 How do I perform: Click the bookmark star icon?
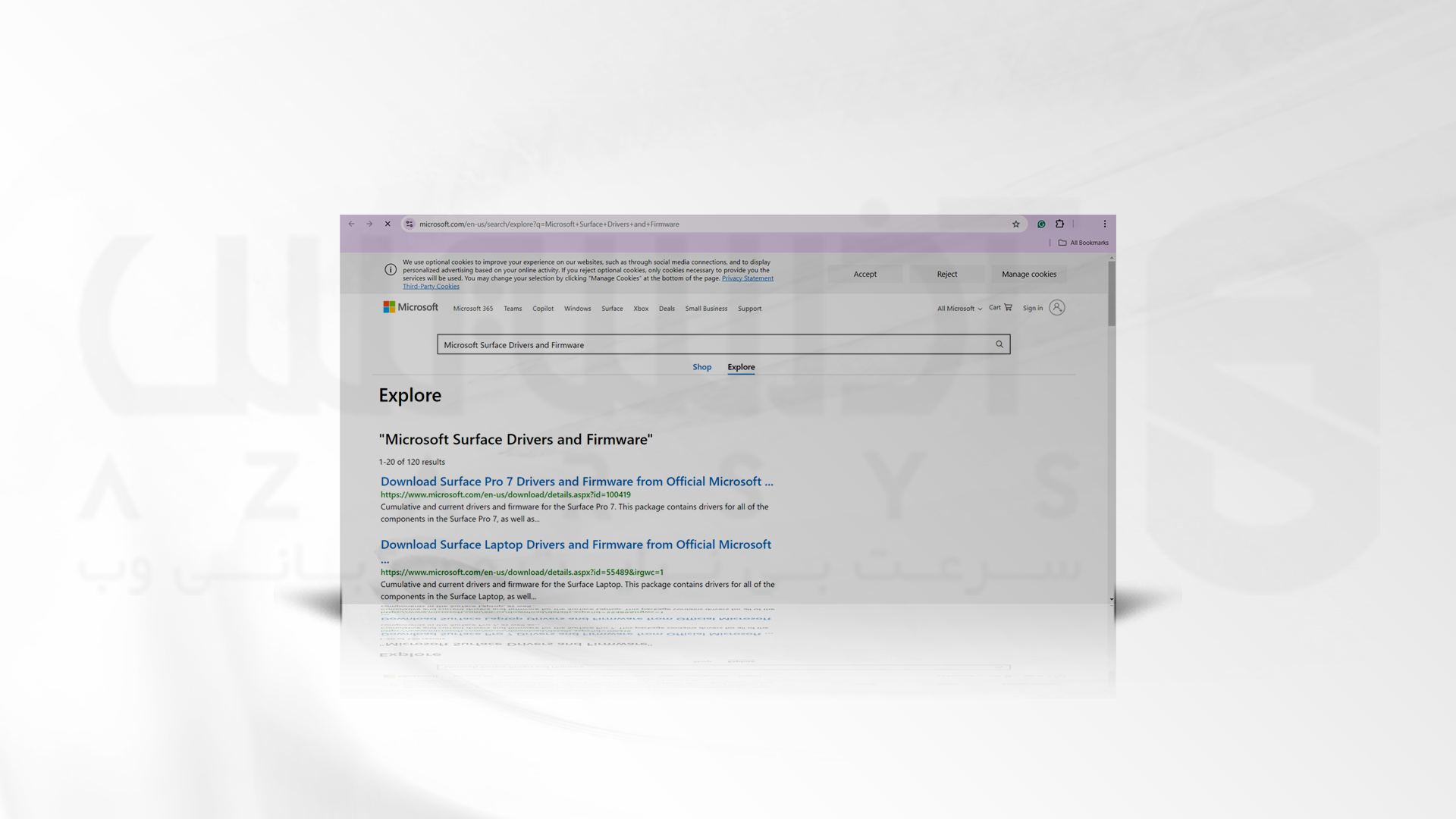[1016, 223]
